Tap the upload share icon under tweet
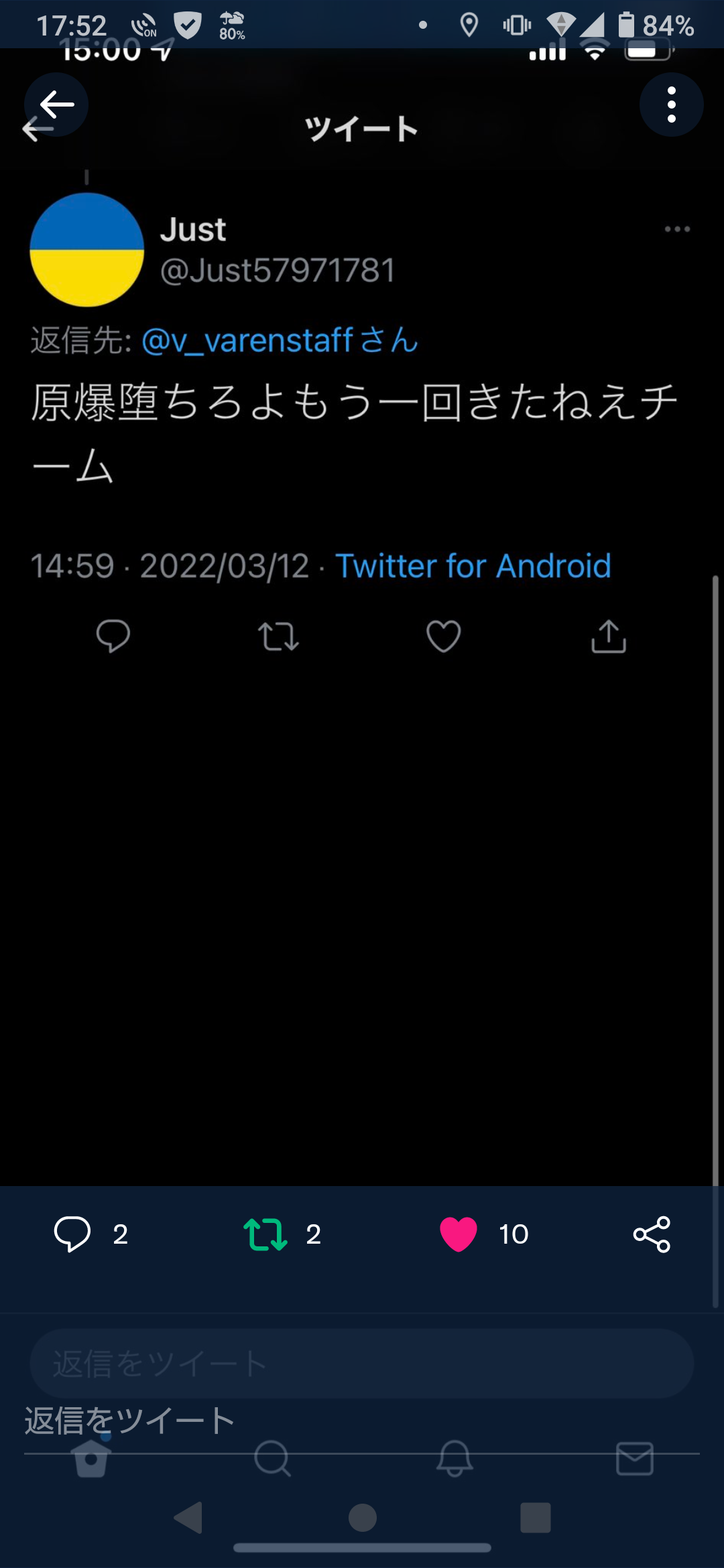The height and width of the screenshot is (1568, 724). (609, 636)
